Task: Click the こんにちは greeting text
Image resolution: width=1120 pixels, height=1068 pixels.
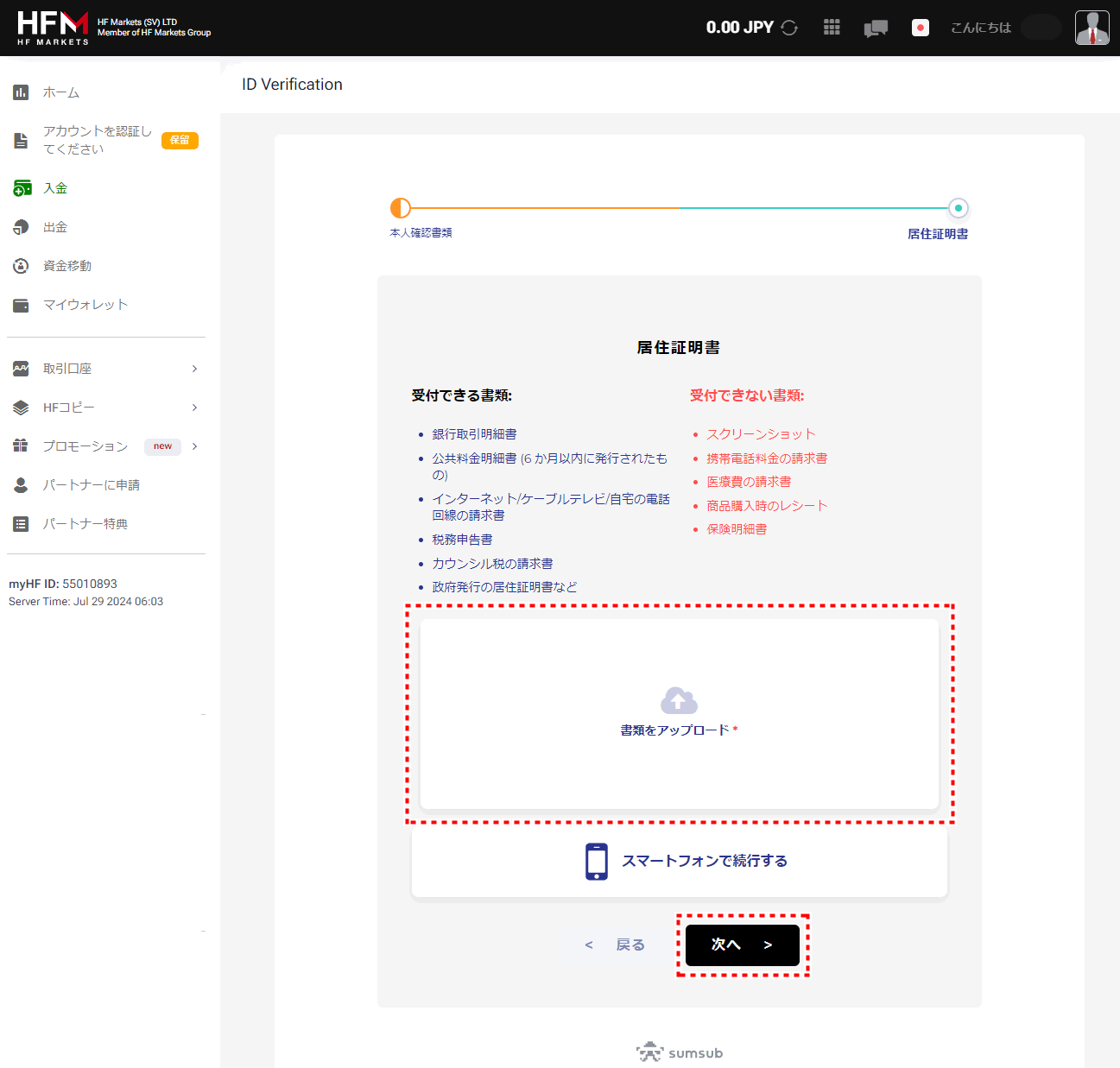Action: (x=981, y=28)
